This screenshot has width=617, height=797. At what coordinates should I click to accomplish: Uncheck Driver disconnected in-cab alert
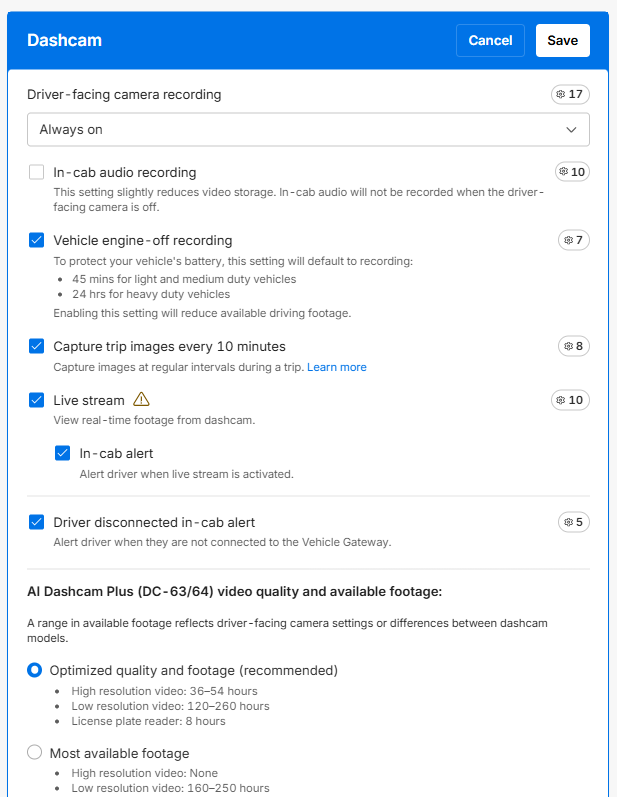pyautogui.click(x=37, y=522)
